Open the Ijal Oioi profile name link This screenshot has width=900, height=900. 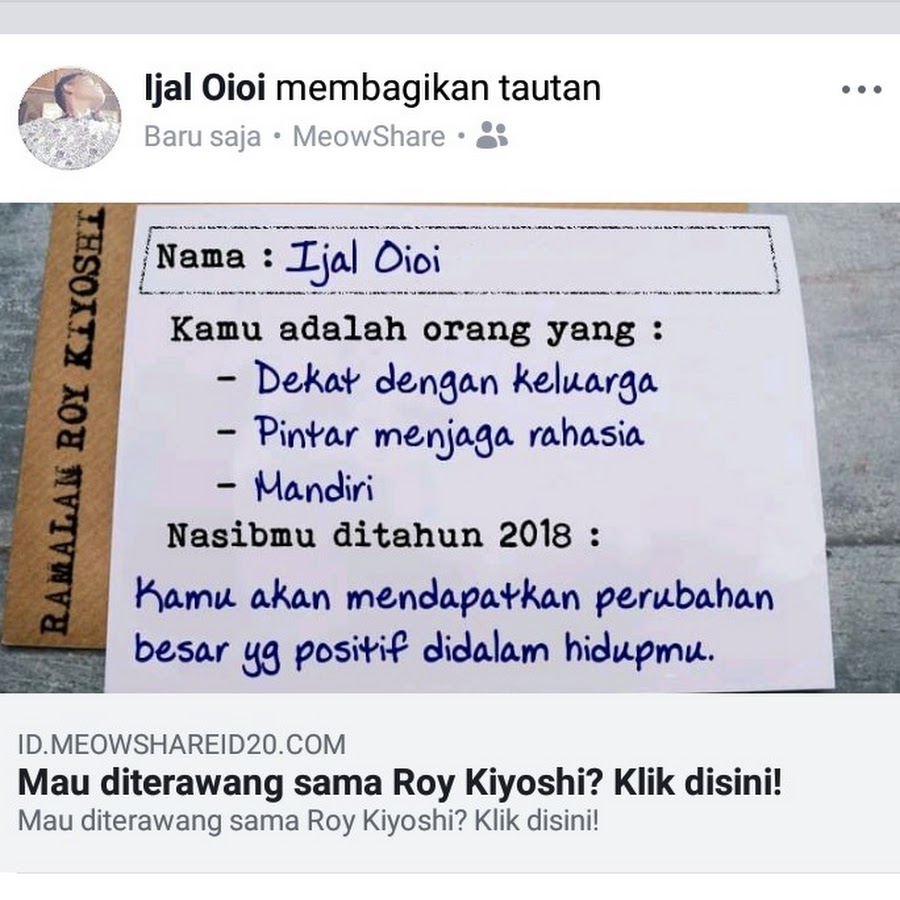coord(205,88)
